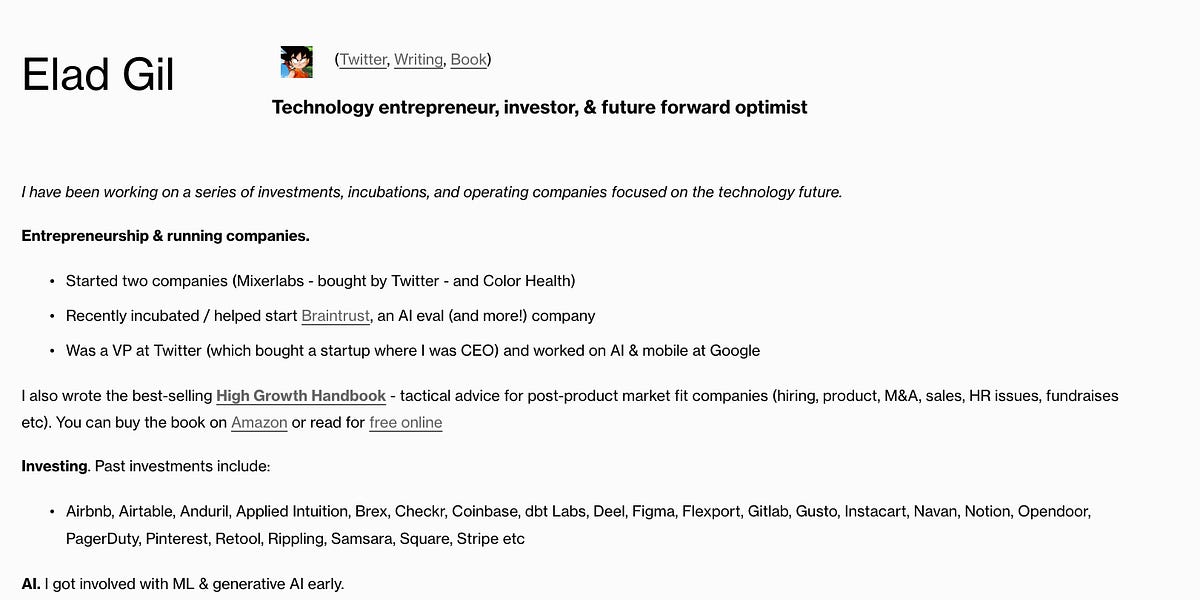Follow the Braintrust company link
The width and height of the screenshot is (1200, 600).
336,316
